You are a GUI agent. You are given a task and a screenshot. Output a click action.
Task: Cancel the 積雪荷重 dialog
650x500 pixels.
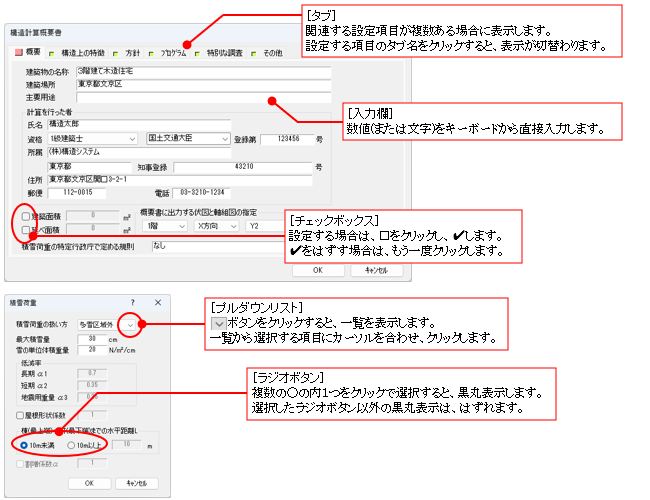point(136,483)
